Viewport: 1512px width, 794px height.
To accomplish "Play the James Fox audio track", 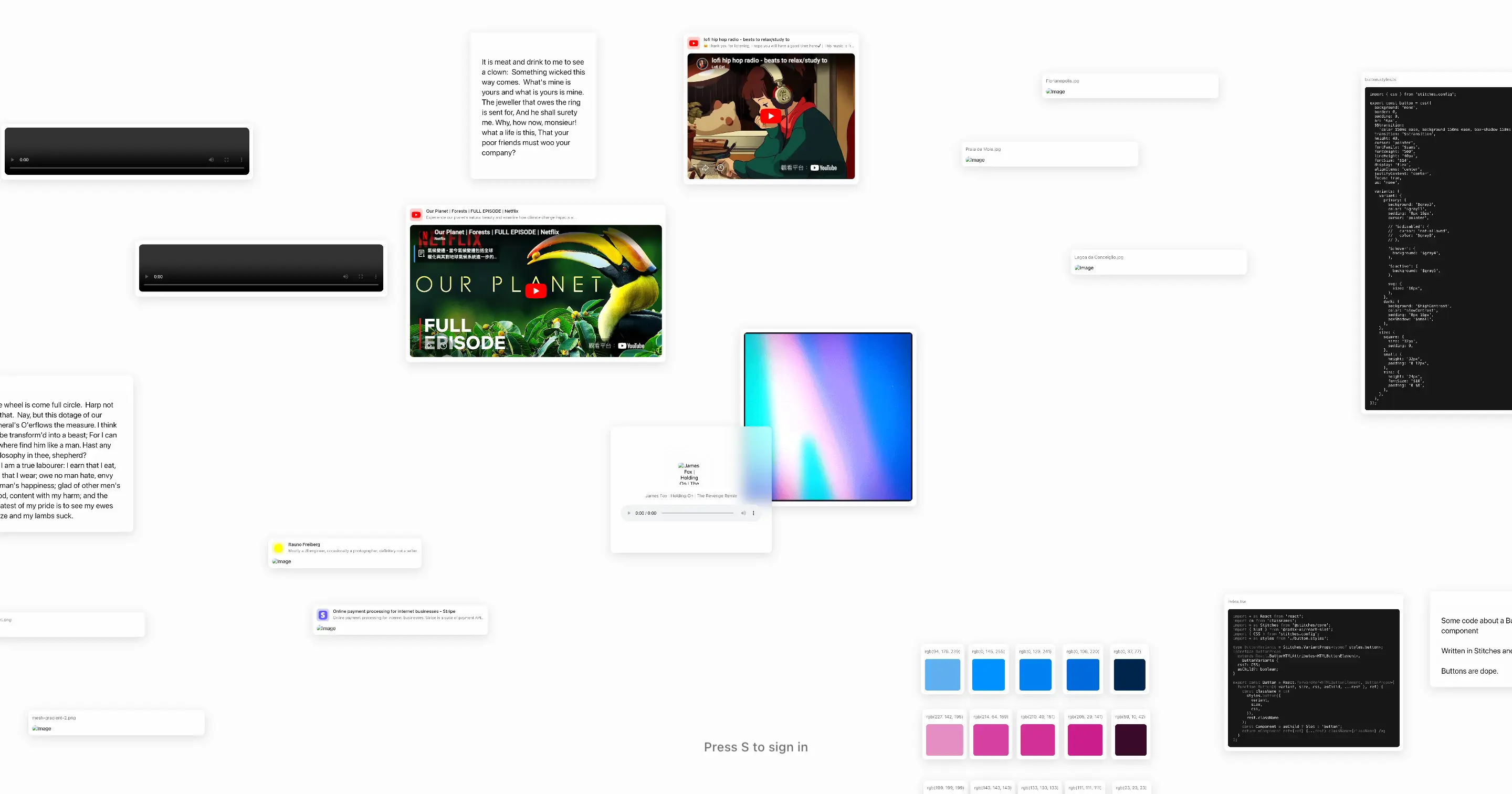I will pos(629,513).
